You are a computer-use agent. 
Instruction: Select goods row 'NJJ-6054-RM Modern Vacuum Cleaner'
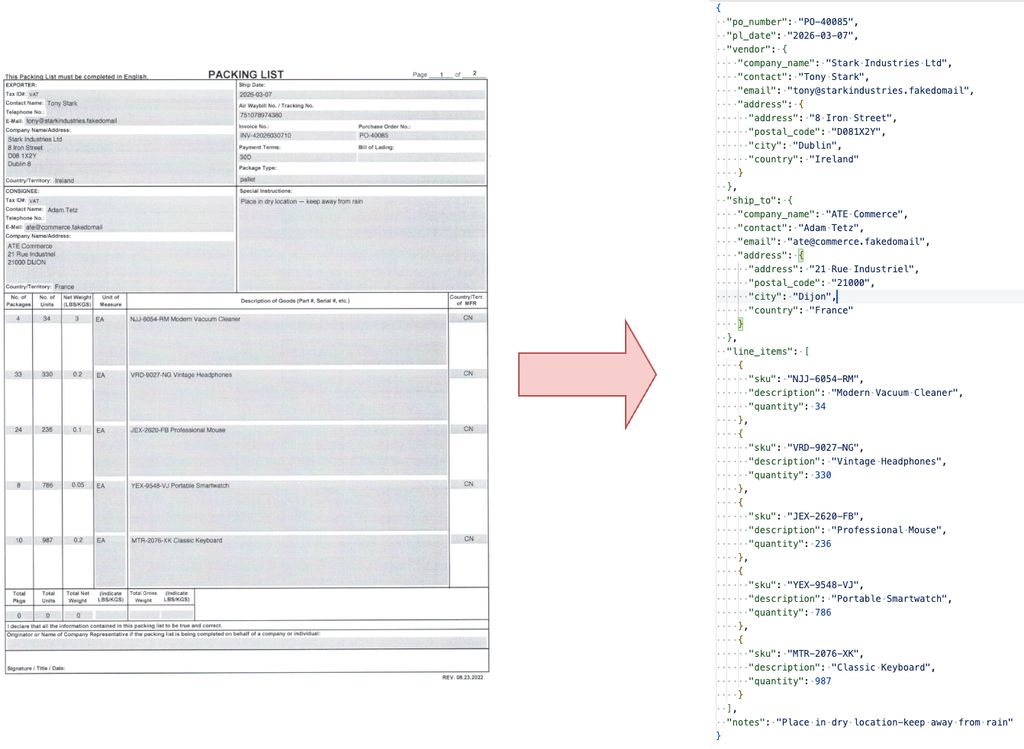tap(185, 319)
